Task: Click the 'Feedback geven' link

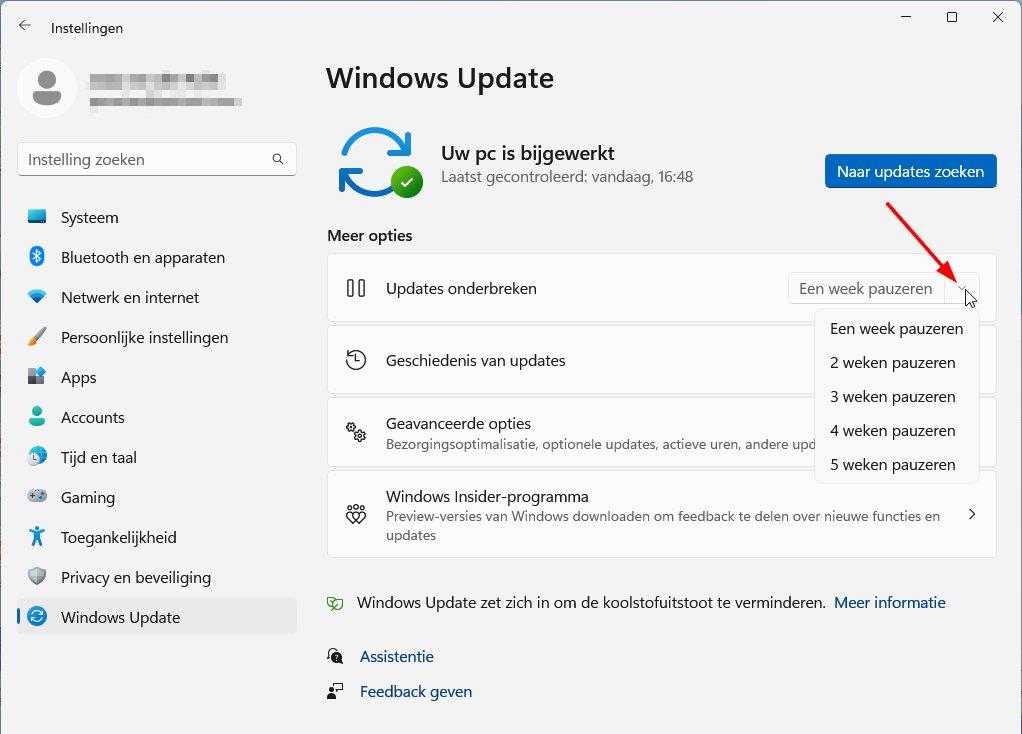Action: (415, 692)
